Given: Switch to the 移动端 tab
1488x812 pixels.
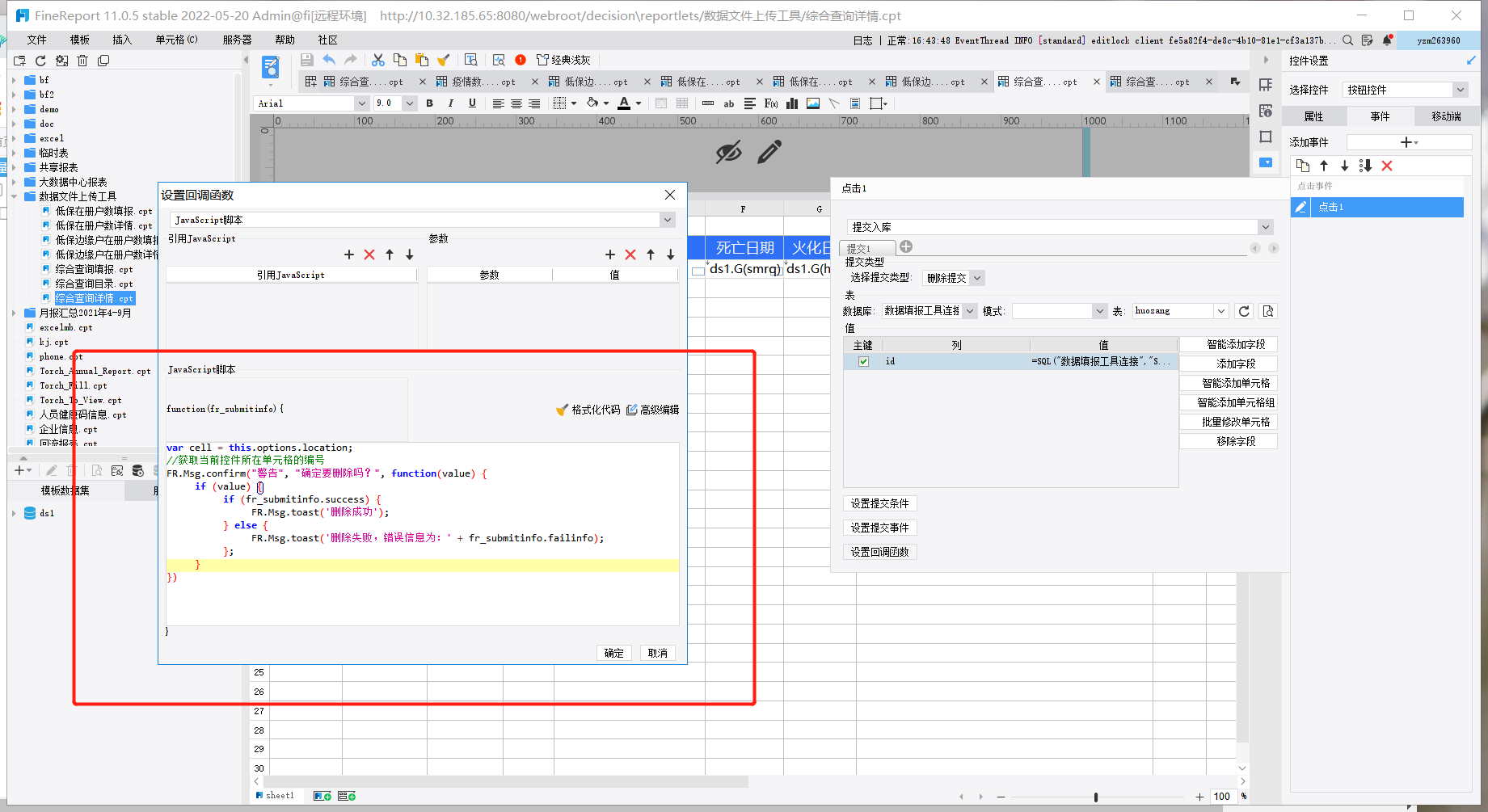Looking at the screenshot, I should 1446,116.
